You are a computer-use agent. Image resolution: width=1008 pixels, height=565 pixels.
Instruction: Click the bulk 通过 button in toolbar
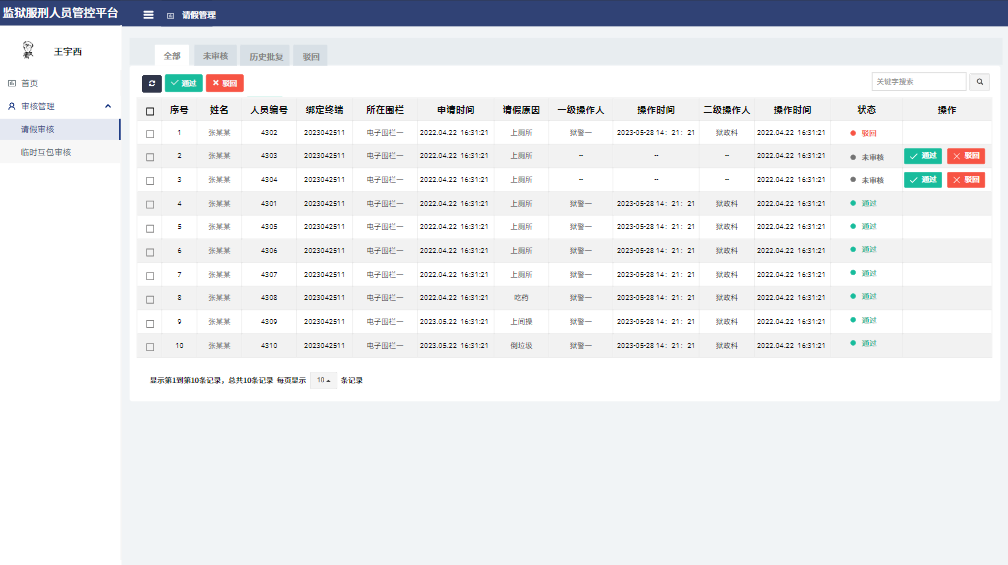pyautogui.click(x=183, y=83)
